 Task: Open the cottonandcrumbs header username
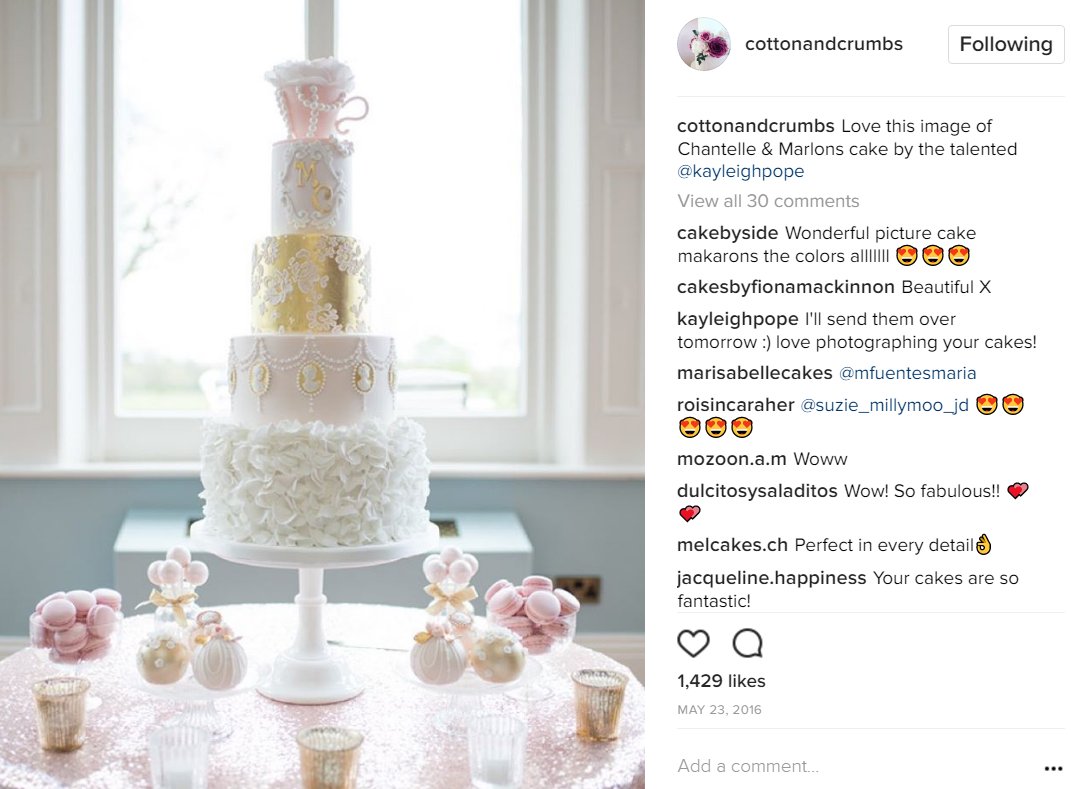tap(824, 44)
